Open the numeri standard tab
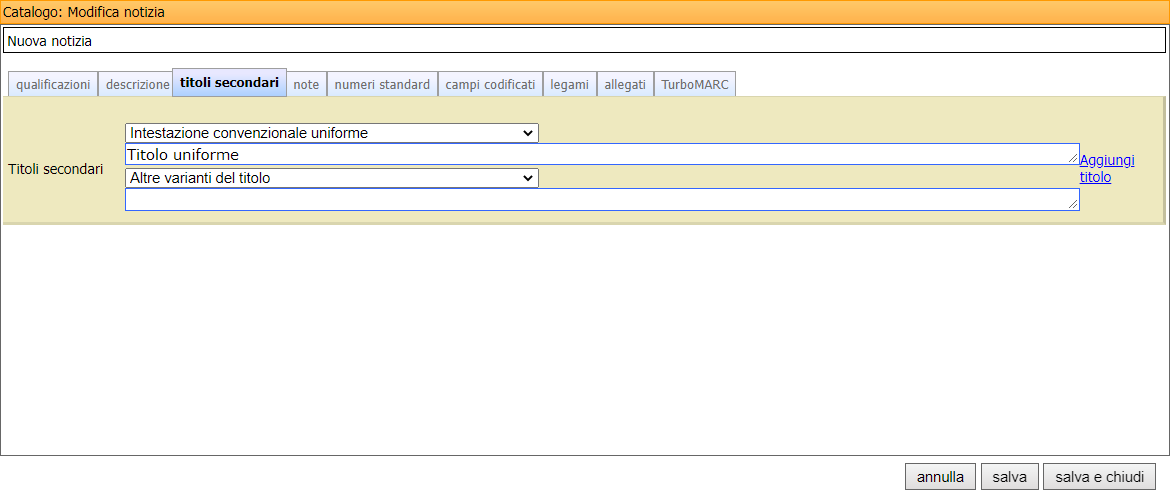The image size is (1170, 491). tap(382, 85)
